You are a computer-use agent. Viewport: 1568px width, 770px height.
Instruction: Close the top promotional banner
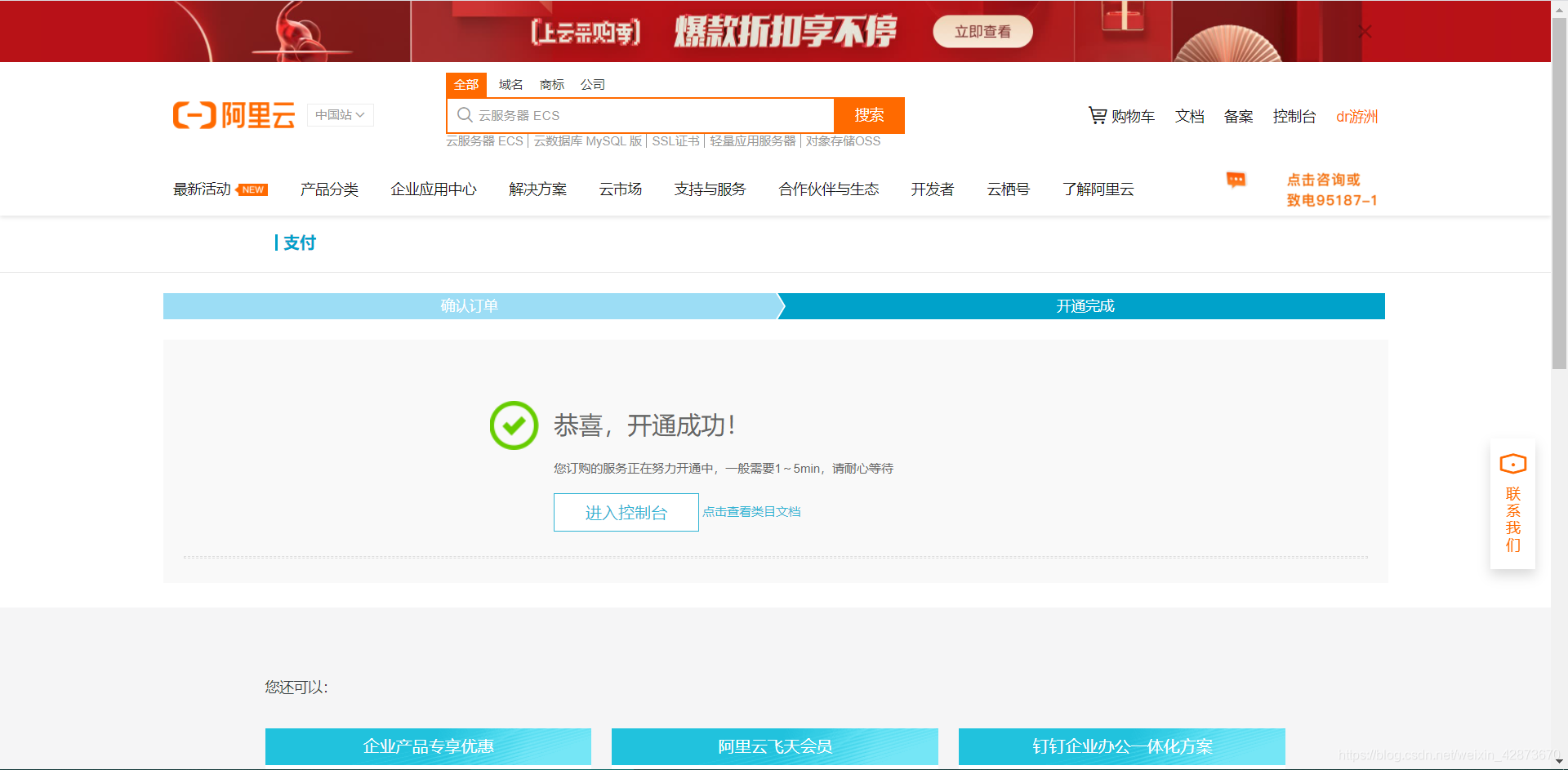(x=1365, y=32)
